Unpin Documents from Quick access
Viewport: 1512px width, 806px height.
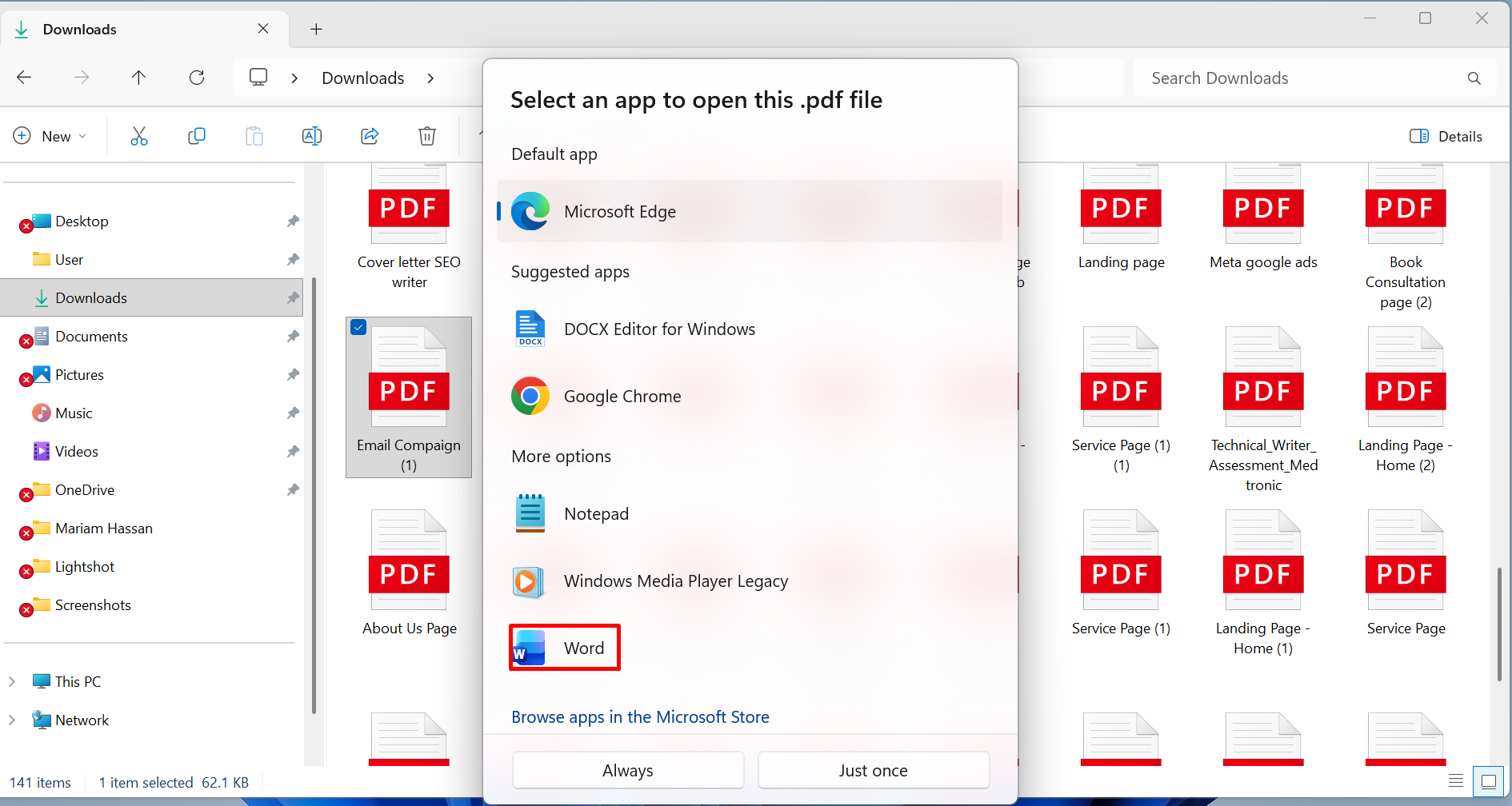(x=293, y=336)
